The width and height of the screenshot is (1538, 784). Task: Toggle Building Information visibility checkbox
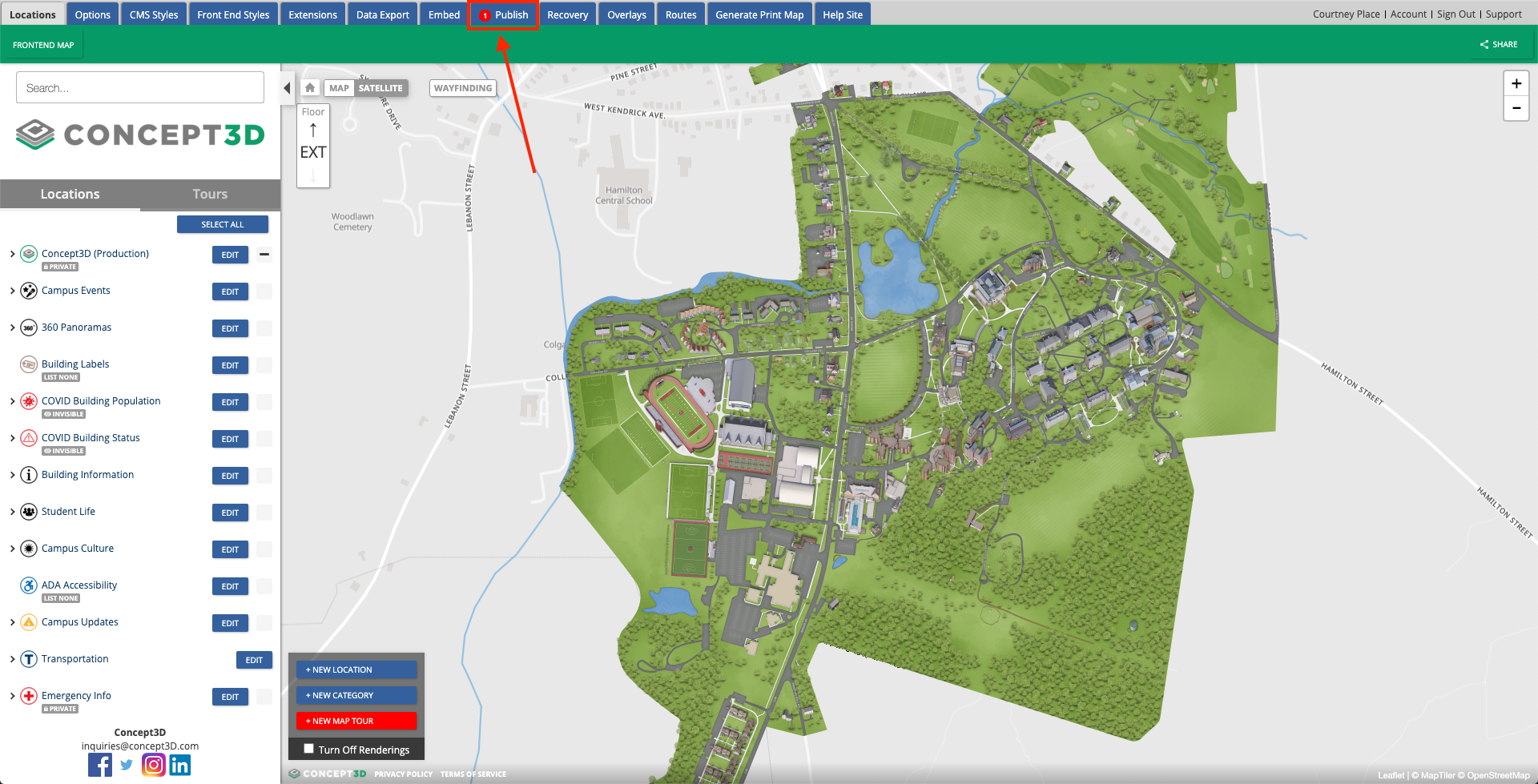pyautogui.click(x=264, y=476)
